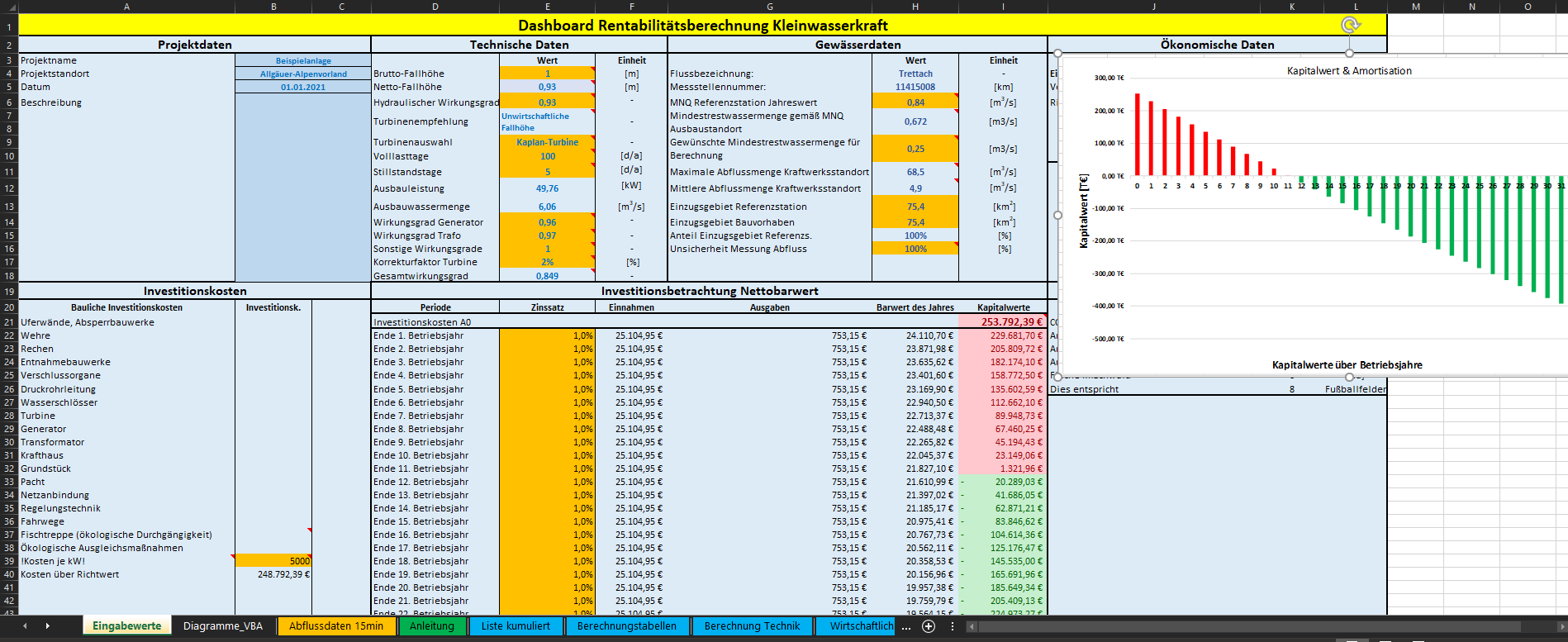This screenshot has width=1568, height=642.
Task: Select the Investitionskosten A0 value 253.792,39 €
Action: point(1003,322)
